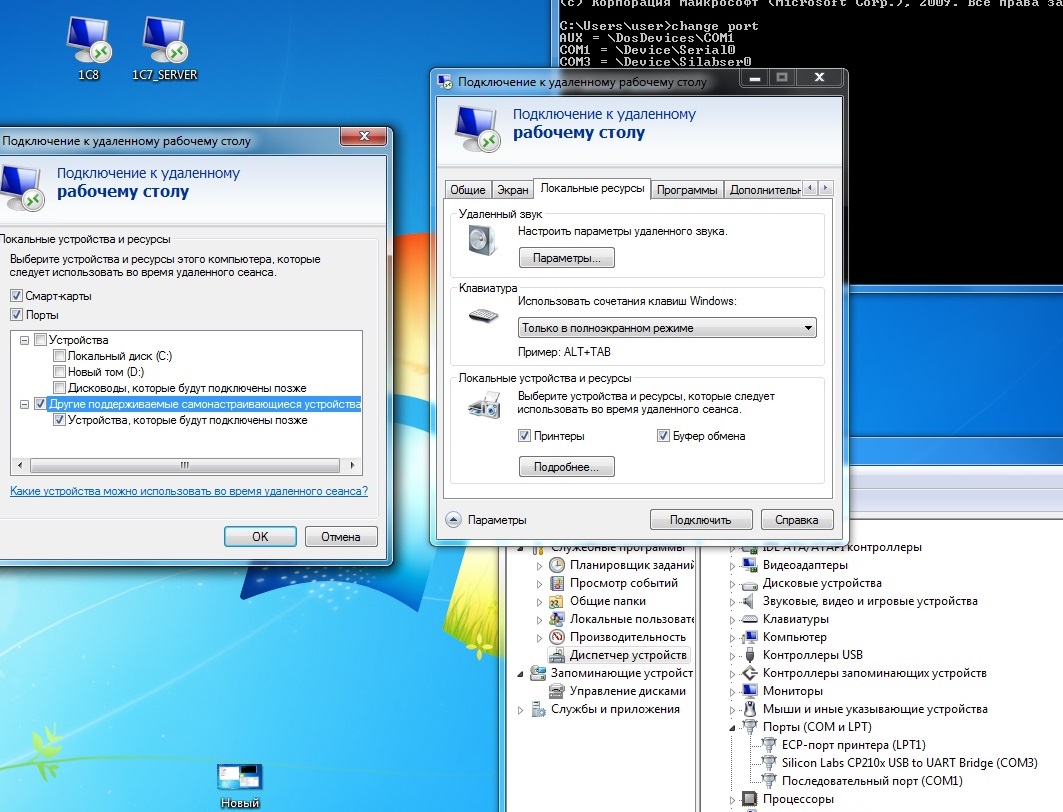Screen dimensions: 1063x812
Task: Open the 1C7_SERVER desktop shortcut
Action: point(164,44)
